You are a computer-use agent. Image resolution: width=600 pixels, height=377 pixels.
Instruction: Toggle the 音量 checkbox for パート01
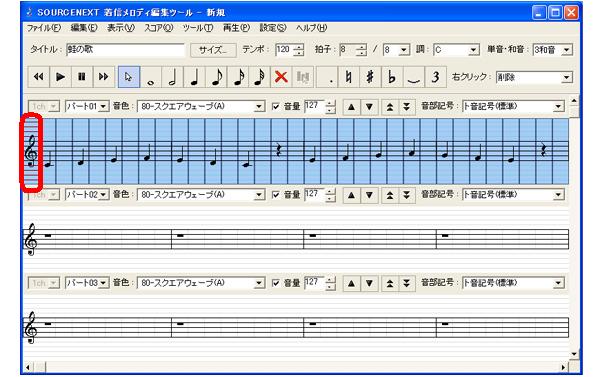tap(276, 107)
